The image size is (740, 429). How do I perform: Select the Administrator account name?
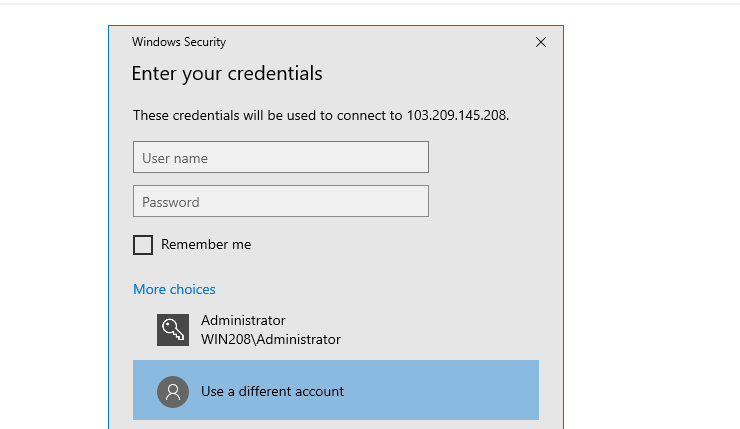tap(243, 320)
